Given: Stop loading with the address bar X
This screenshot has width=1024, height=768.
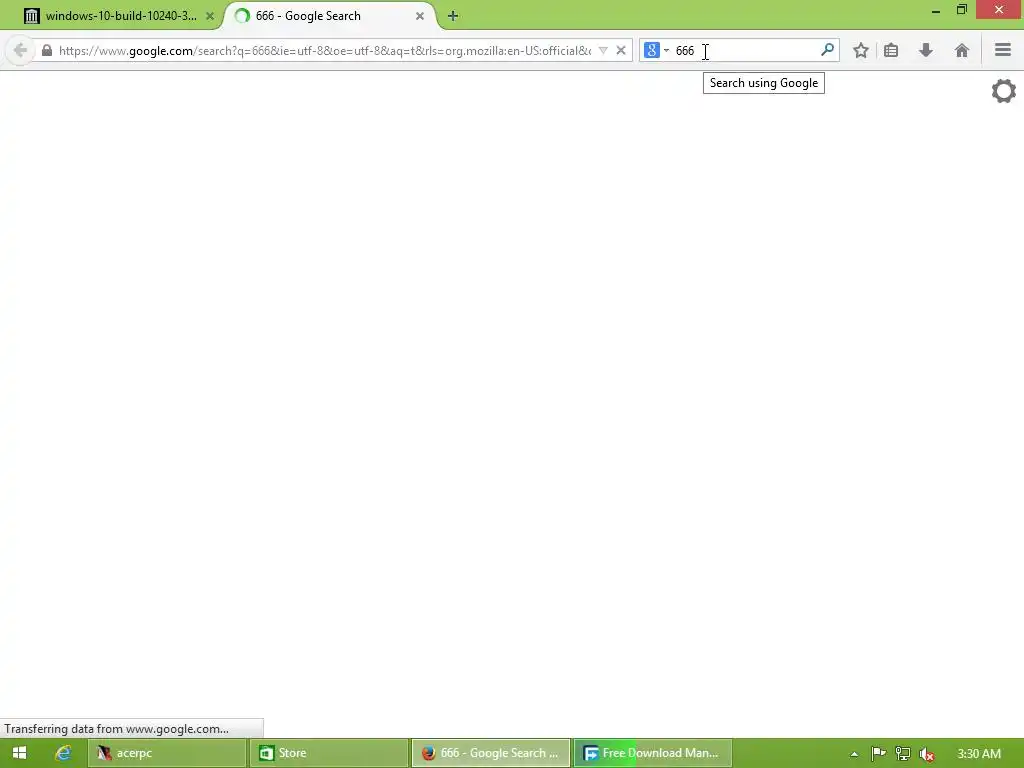Looking at the screenshot, I should 621,50.
